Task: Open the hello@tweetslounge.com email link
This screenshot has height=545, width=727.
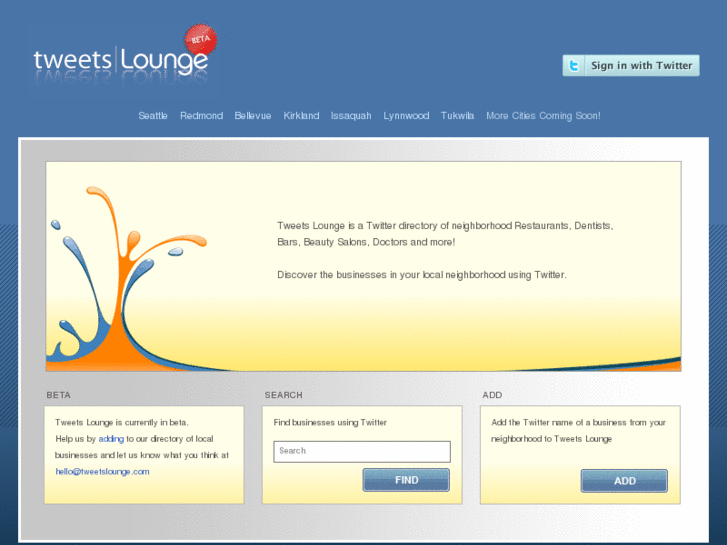Action: pos(102,472)
